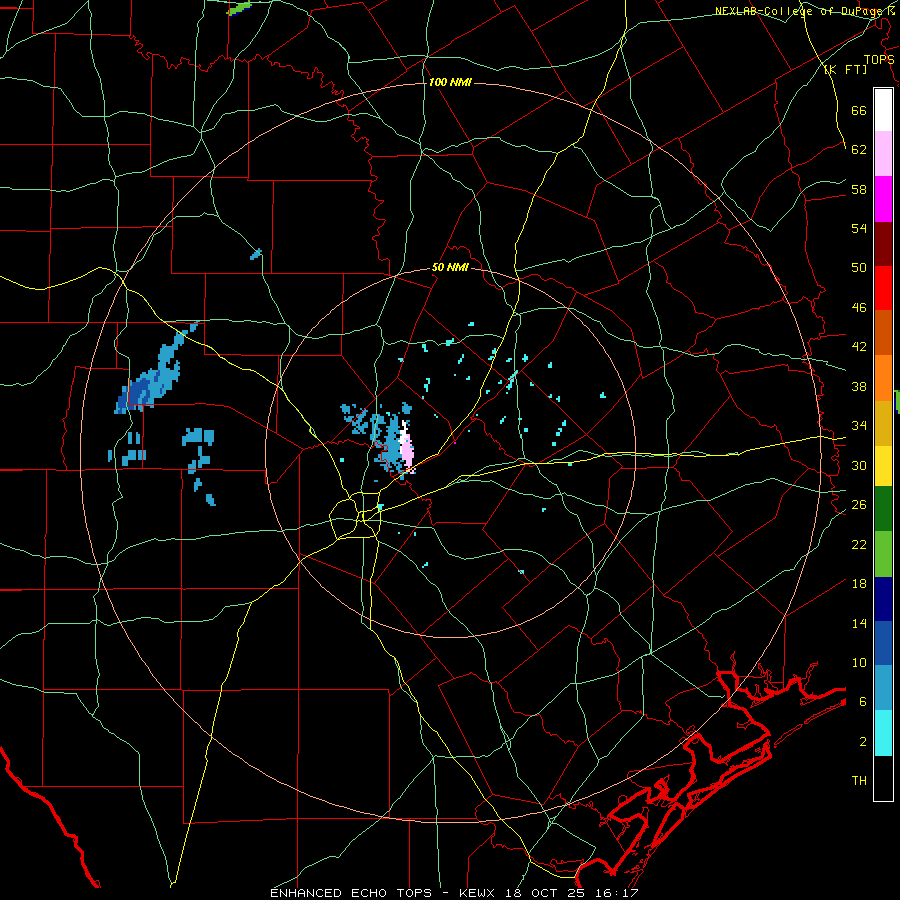Click the legend value '38'
This screenshot has height=900, width=900.
[859, 386]
